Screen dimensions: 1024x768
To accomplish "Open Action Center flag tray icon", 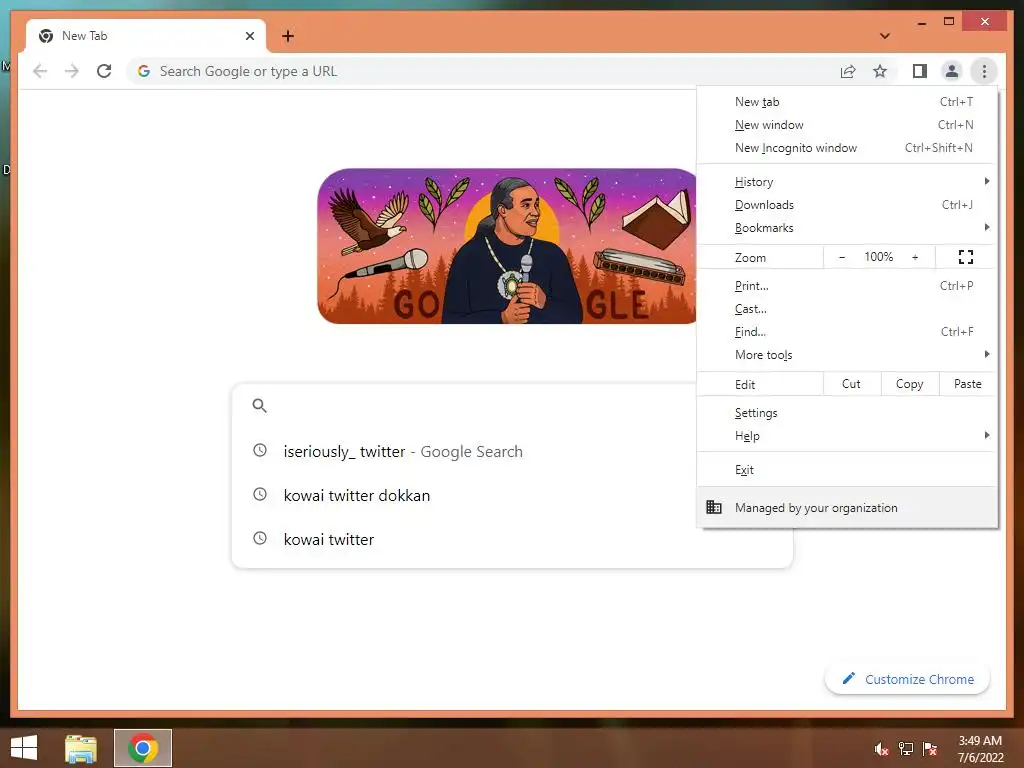I will [x=930, y=748].
